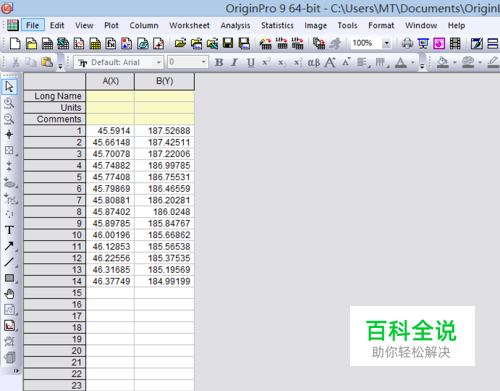Open the Column menu

point(144,25)
